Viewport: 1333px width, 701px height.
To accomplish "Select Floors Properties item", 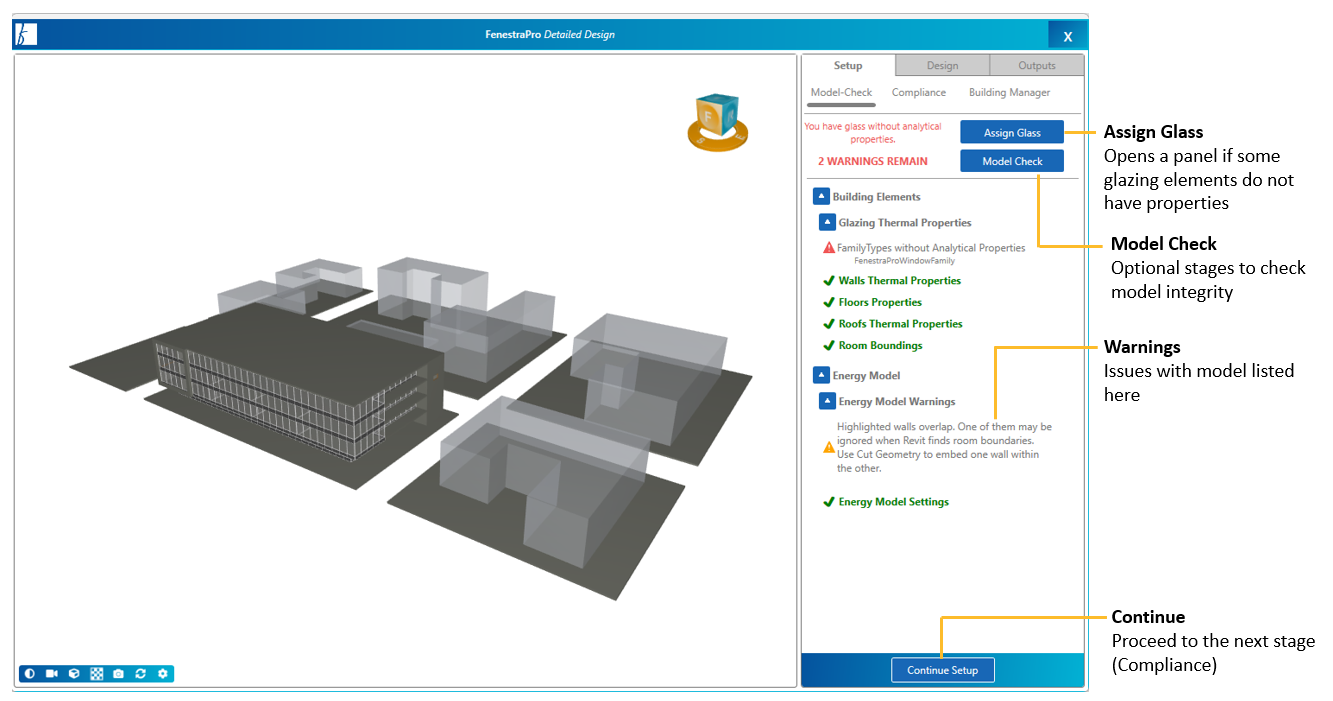I will [880, 302].
